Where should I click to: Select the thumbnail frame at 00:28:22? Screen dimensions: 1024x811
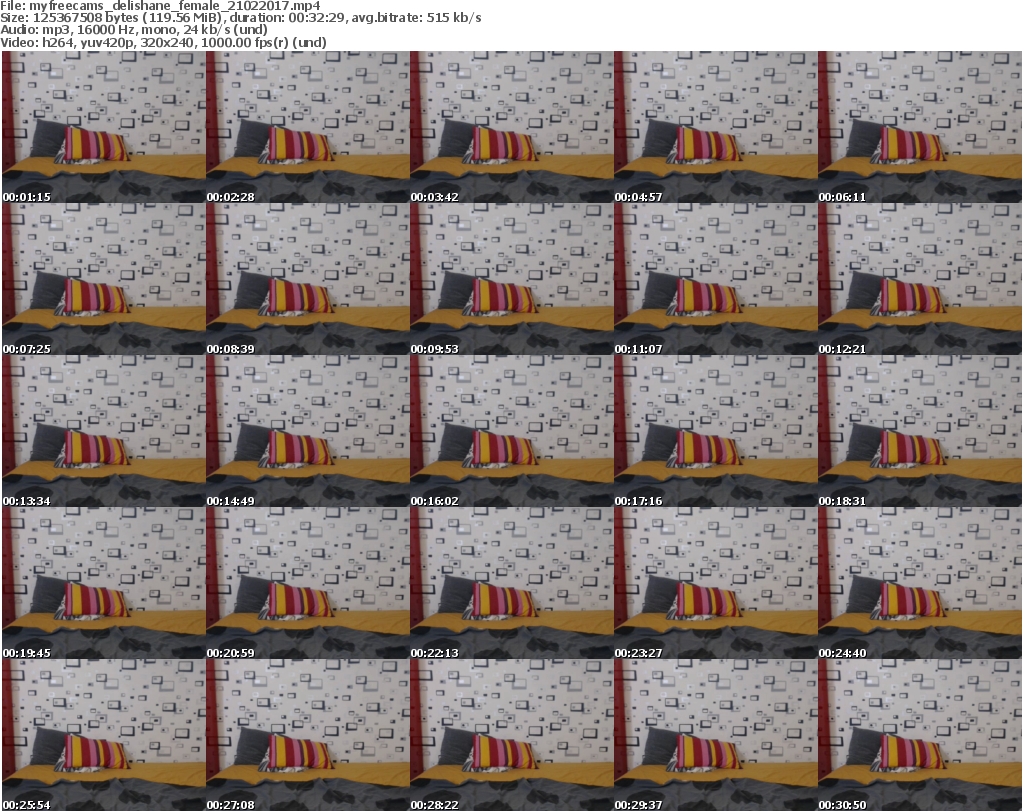(x=511, y=735)
